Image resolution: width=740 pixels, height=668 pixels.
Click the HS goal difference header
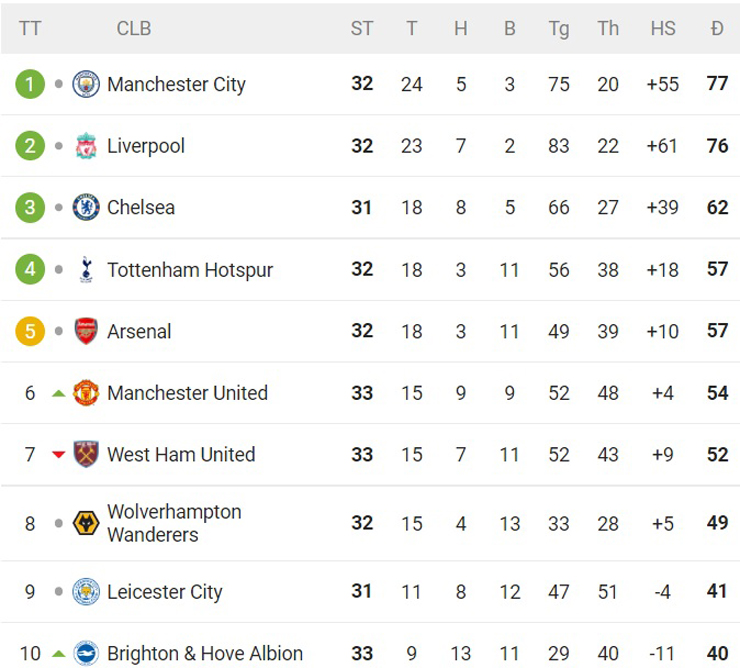pyautogui.click(x=662, y=29)
